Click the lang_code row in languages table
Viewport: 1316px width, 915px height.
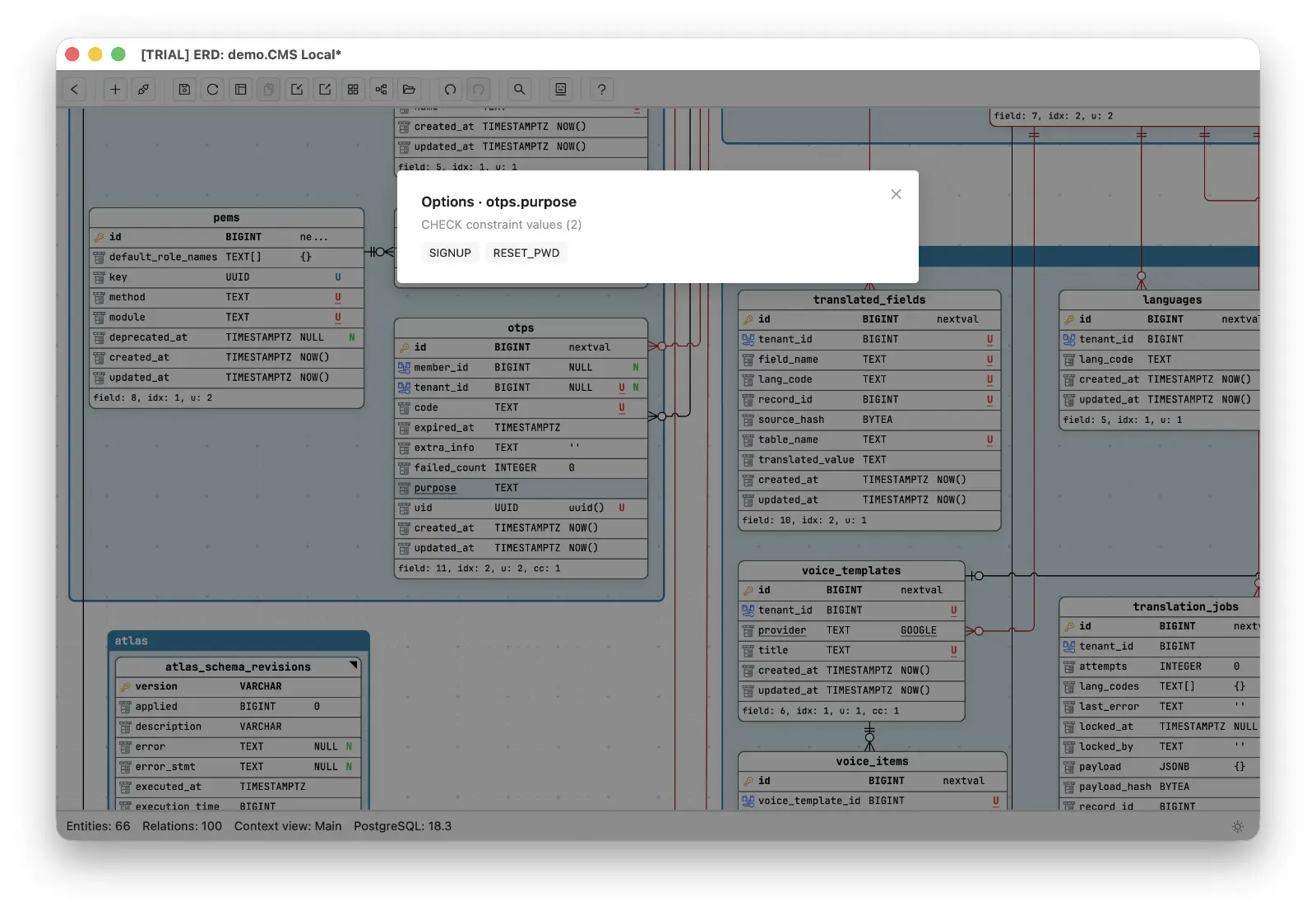pyautogui.click(x=1160, y=360)
